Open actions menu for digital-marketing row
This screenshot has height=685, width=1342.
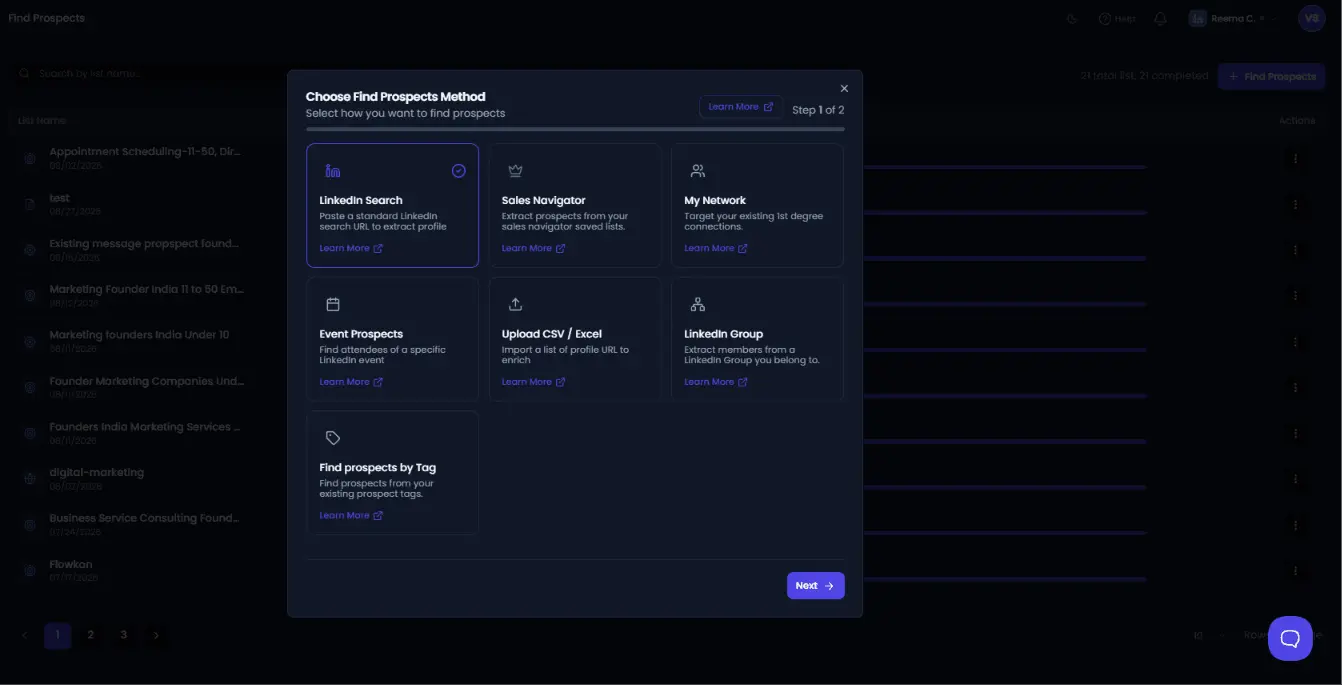pos(1295,479)
